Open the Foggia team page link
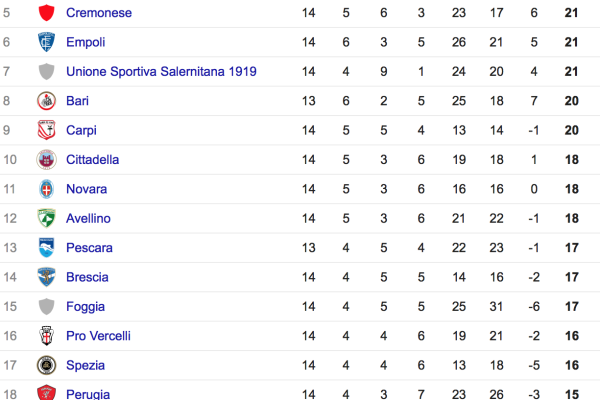Viewport: 600px width, 400px height. click(85, 307)
